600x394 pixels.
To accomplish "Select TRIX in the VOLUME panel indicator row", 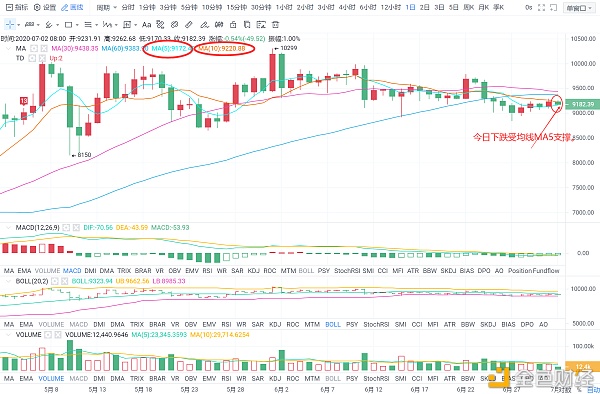I will point(137,379).
